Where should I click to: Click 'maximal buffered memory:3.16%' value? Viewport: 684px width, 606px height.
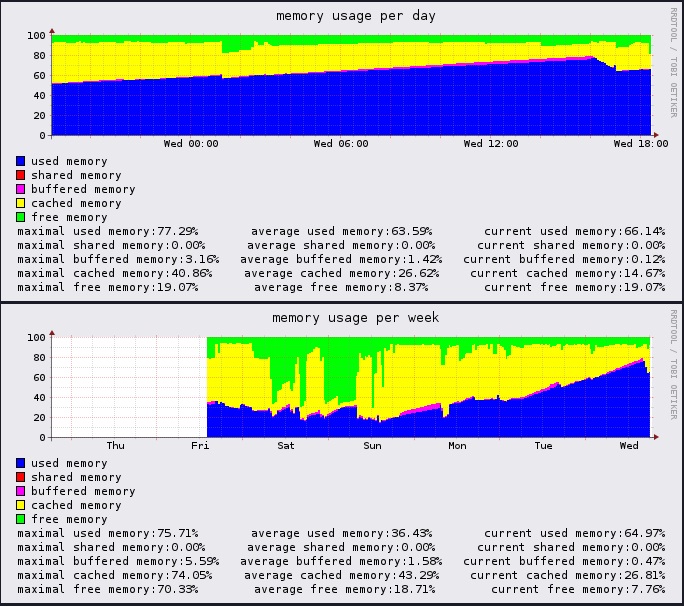(x=118, y=259)
